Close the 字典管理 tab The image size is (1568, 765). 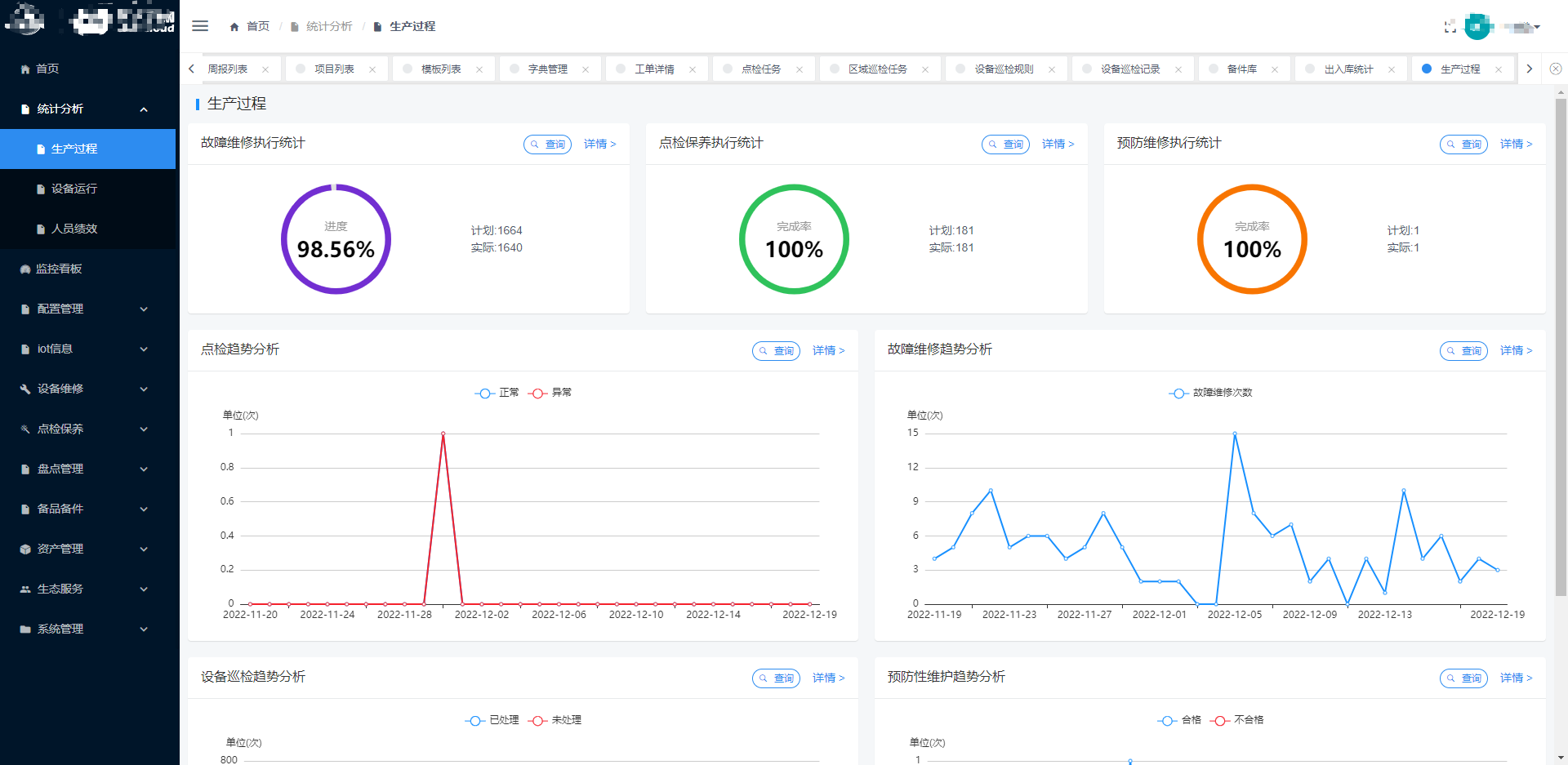click(x=586, y=69)
